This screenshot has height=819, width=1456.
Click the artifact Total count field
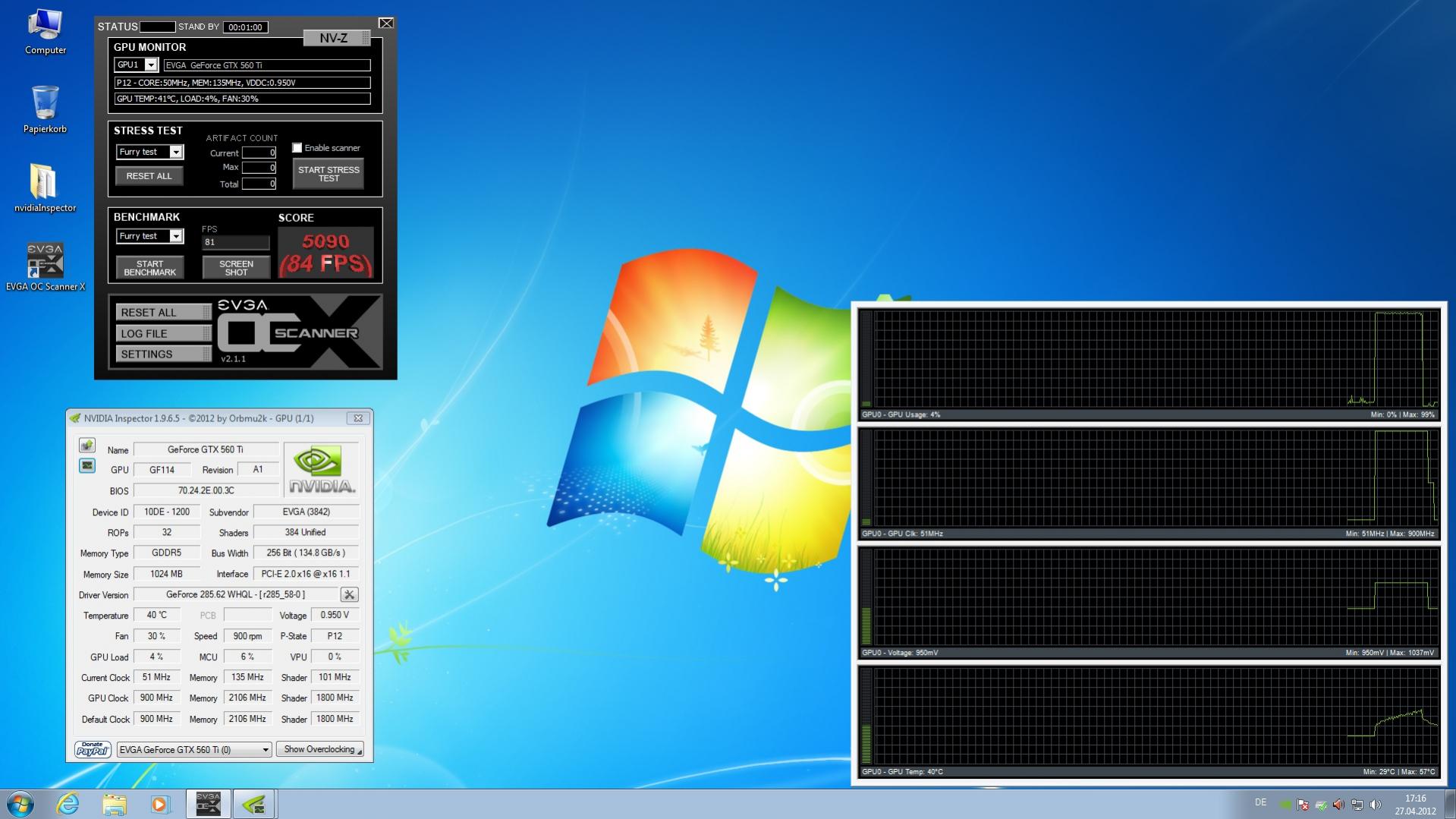(x=259, y=184)
